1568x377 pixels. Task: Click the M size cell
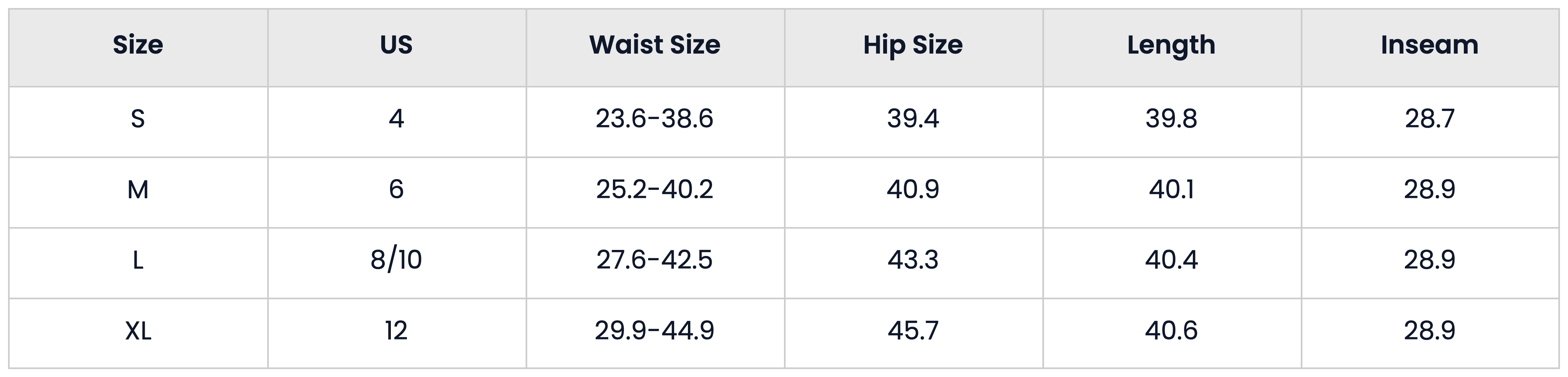[138, 193]
